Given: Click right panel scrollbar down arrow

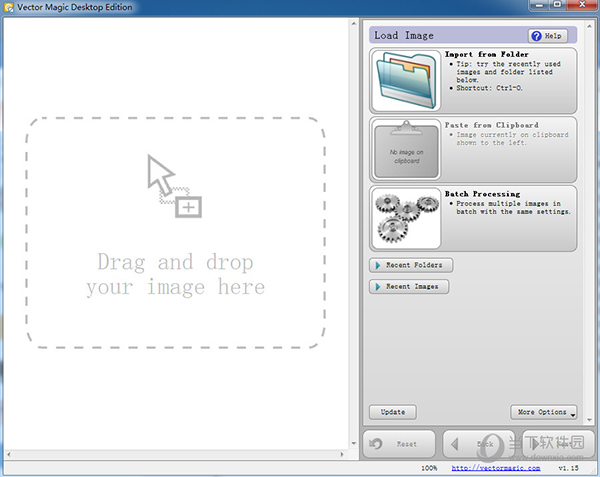Looking at the screenshot, I should click(x=589, y=420).
